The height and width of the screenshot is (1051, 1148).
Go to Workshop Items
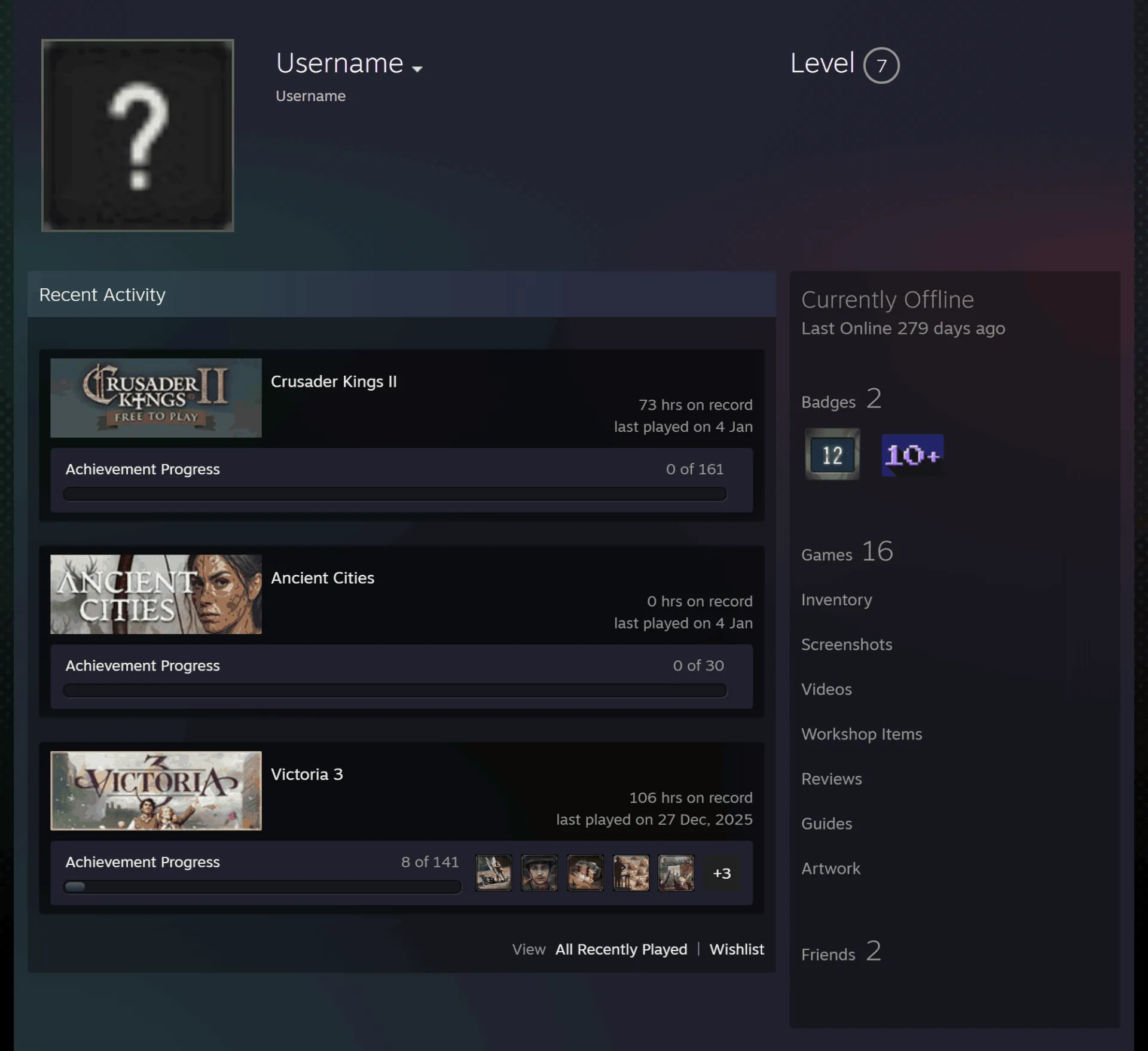(862, 734)
